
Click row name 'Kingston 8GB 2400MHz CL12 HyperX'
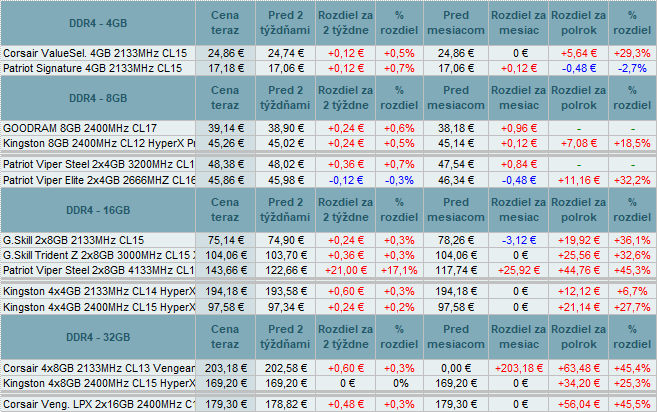99,143
